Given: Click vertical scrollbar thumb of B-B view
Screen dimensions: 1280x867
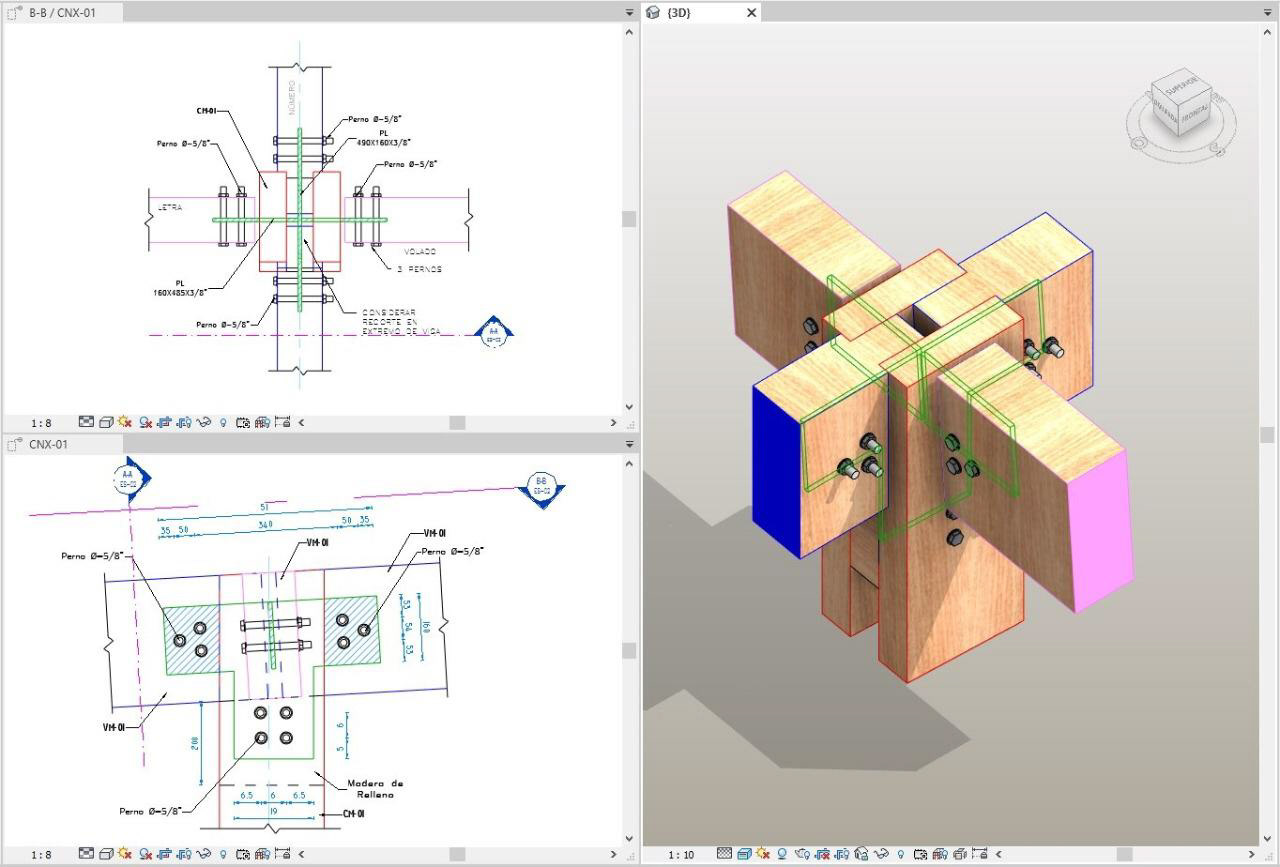Looking at the screenshot, I should click(x=629, y=219).
